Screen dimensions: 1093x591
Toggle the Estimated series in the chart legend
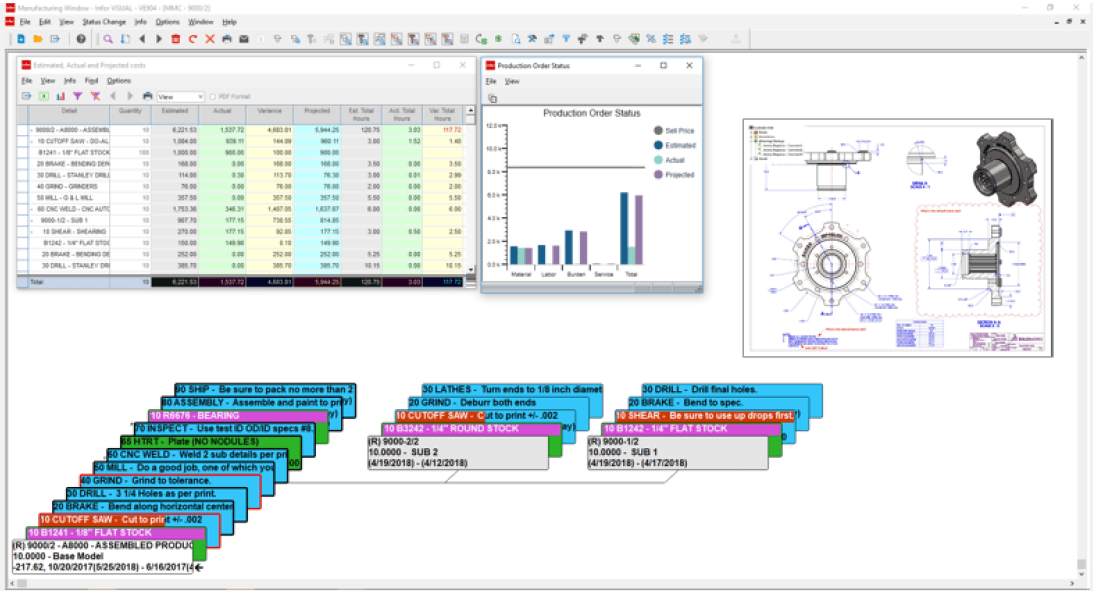(658, 145)
